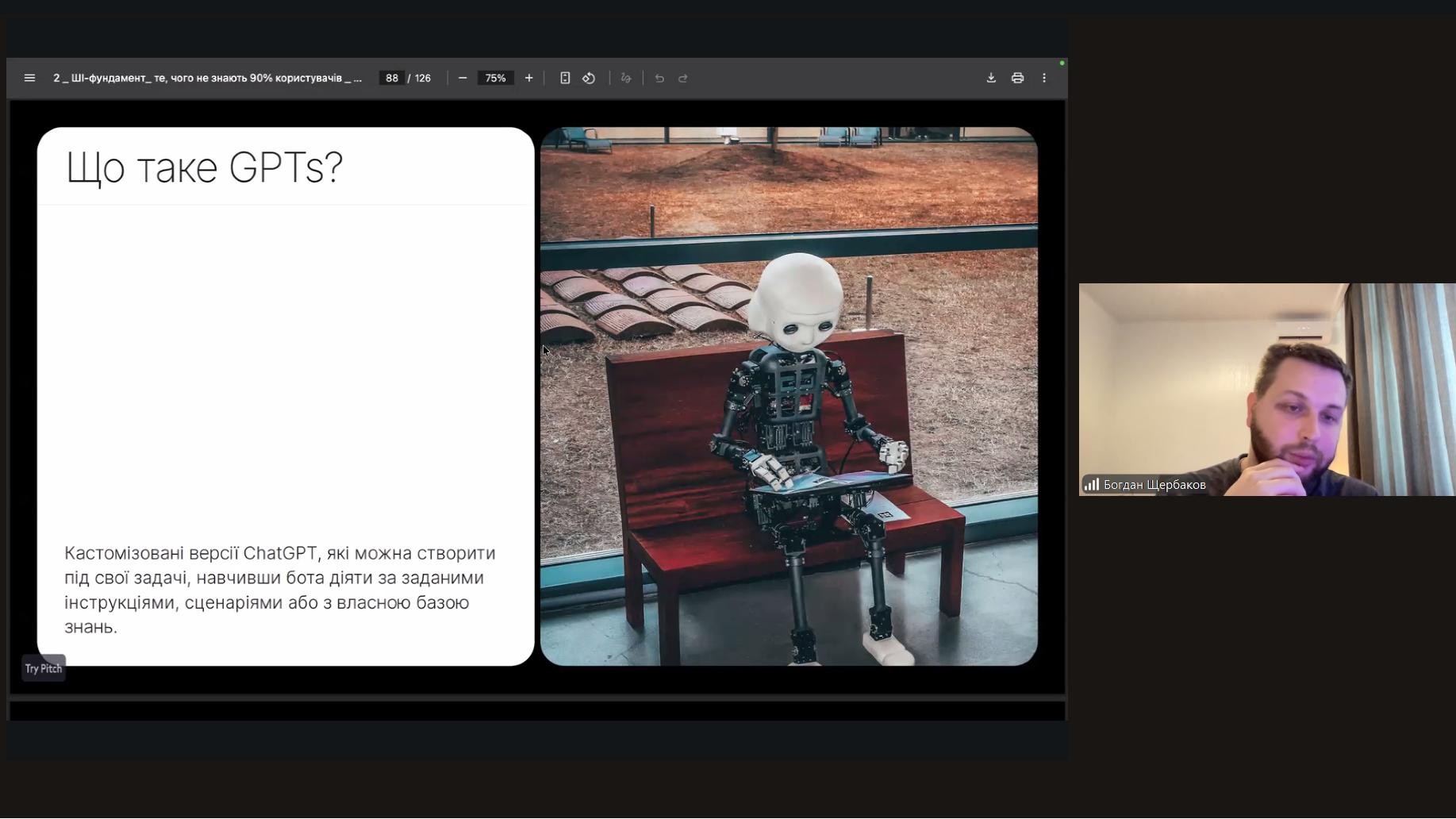Select the draw annotation tool

click(626, 78)
